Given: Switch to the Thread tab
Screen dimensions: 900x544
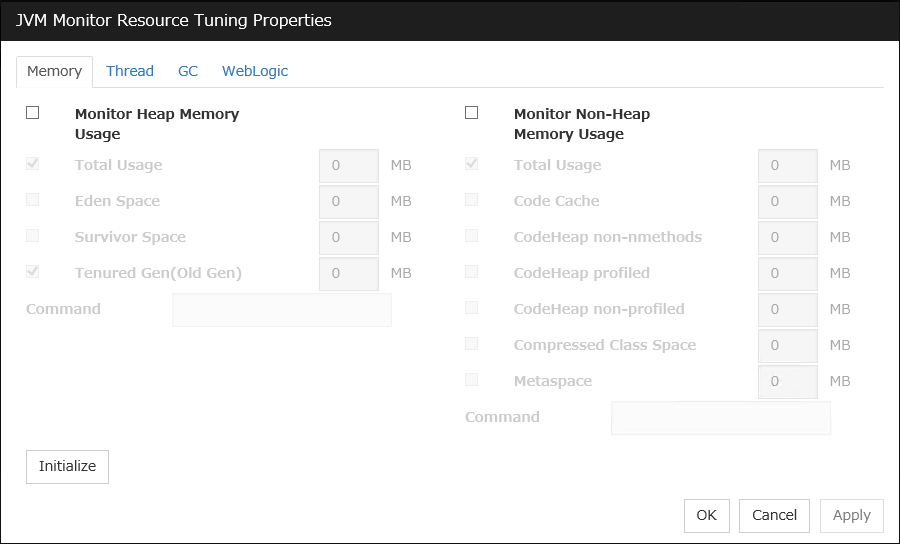Looking at the screenshot, I should [130, 71].
